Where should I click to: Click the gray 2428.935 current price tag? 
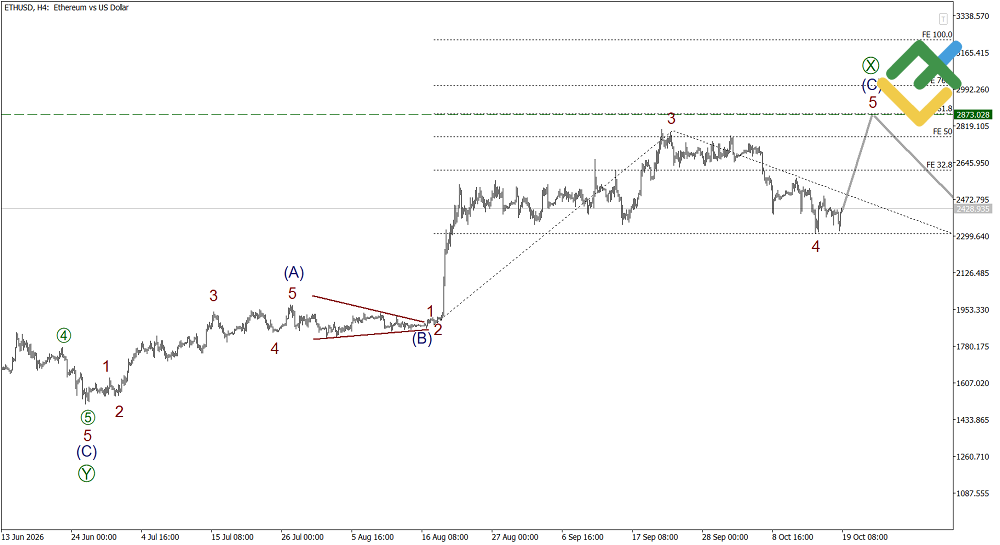pyautogui.click(x=973, y=209)
